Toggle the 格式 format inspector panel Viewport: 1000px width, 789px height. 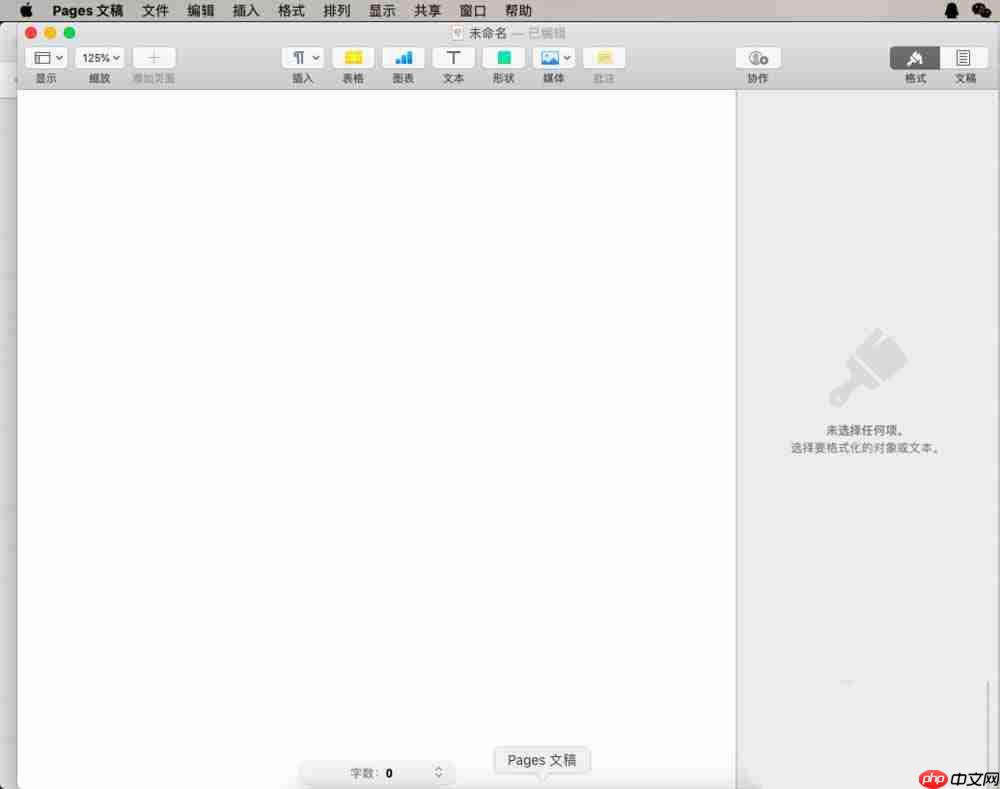pos(915,58)
